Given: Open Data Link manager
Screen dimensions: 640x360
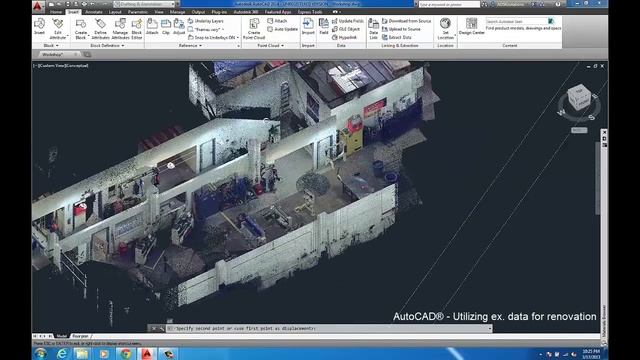Looking at the screenshot, I should (373, 29).
